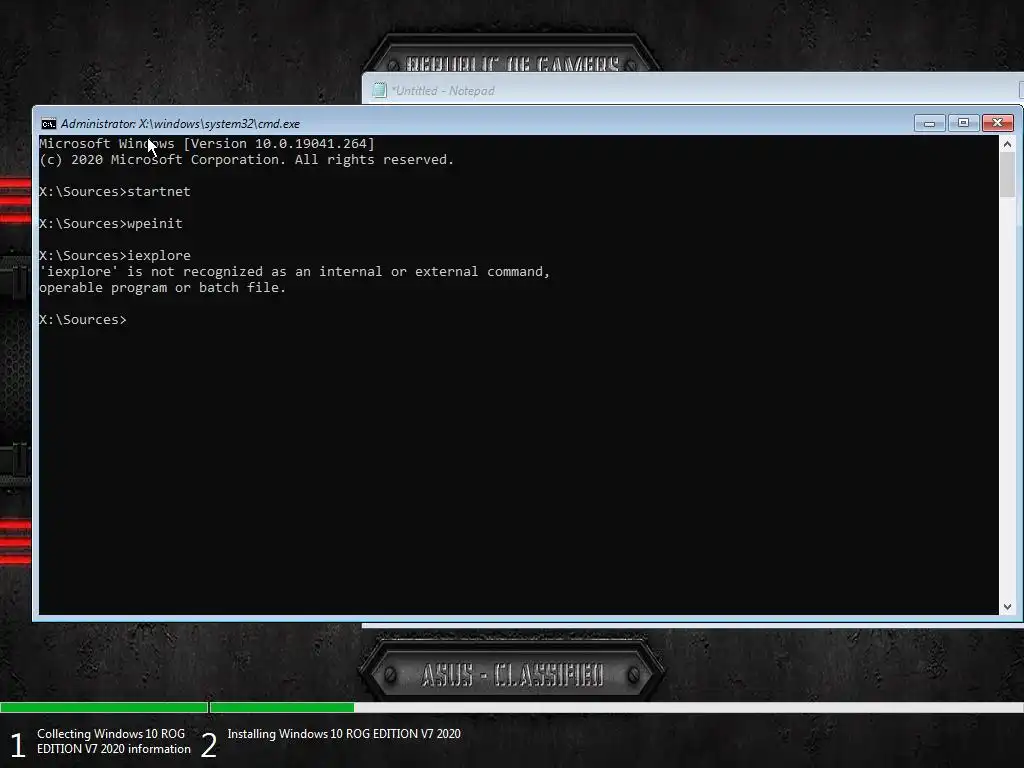1024x768 pixels.
Task: Close the Administrator cmd.exe window
Action: click(998, 123)
